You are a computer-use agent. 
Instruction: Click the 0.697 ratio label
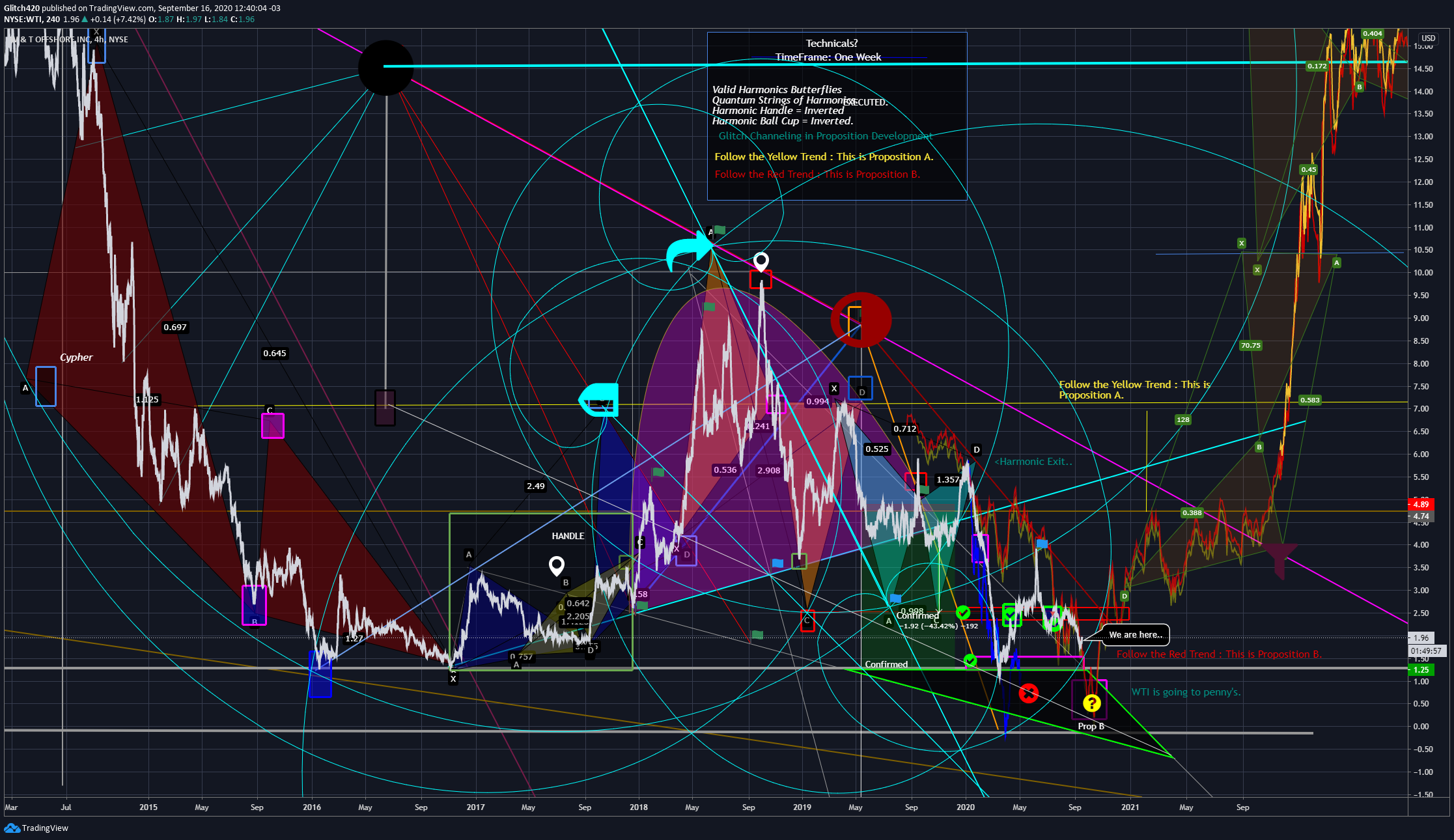[175, 328]
